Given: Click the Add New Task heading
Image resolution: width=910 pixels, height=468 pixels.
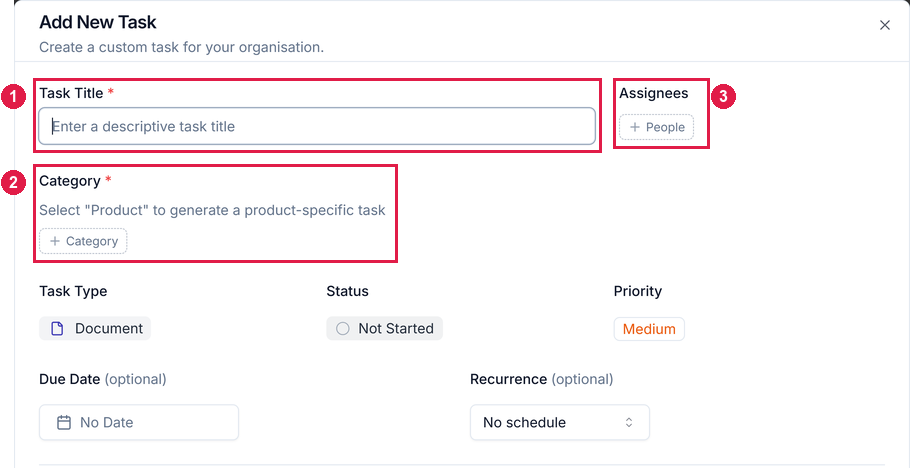Looking at the screenshot, I should tap(98, 22).
